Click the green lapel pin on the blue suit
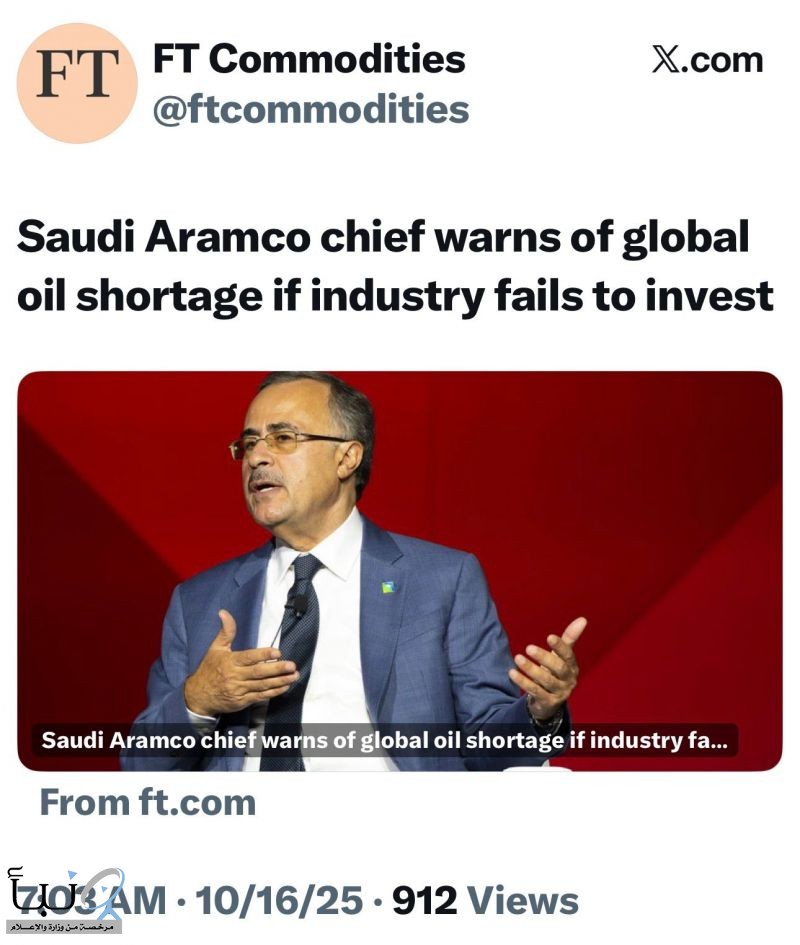This screenshot has width=800, height=945. point(387,587)
